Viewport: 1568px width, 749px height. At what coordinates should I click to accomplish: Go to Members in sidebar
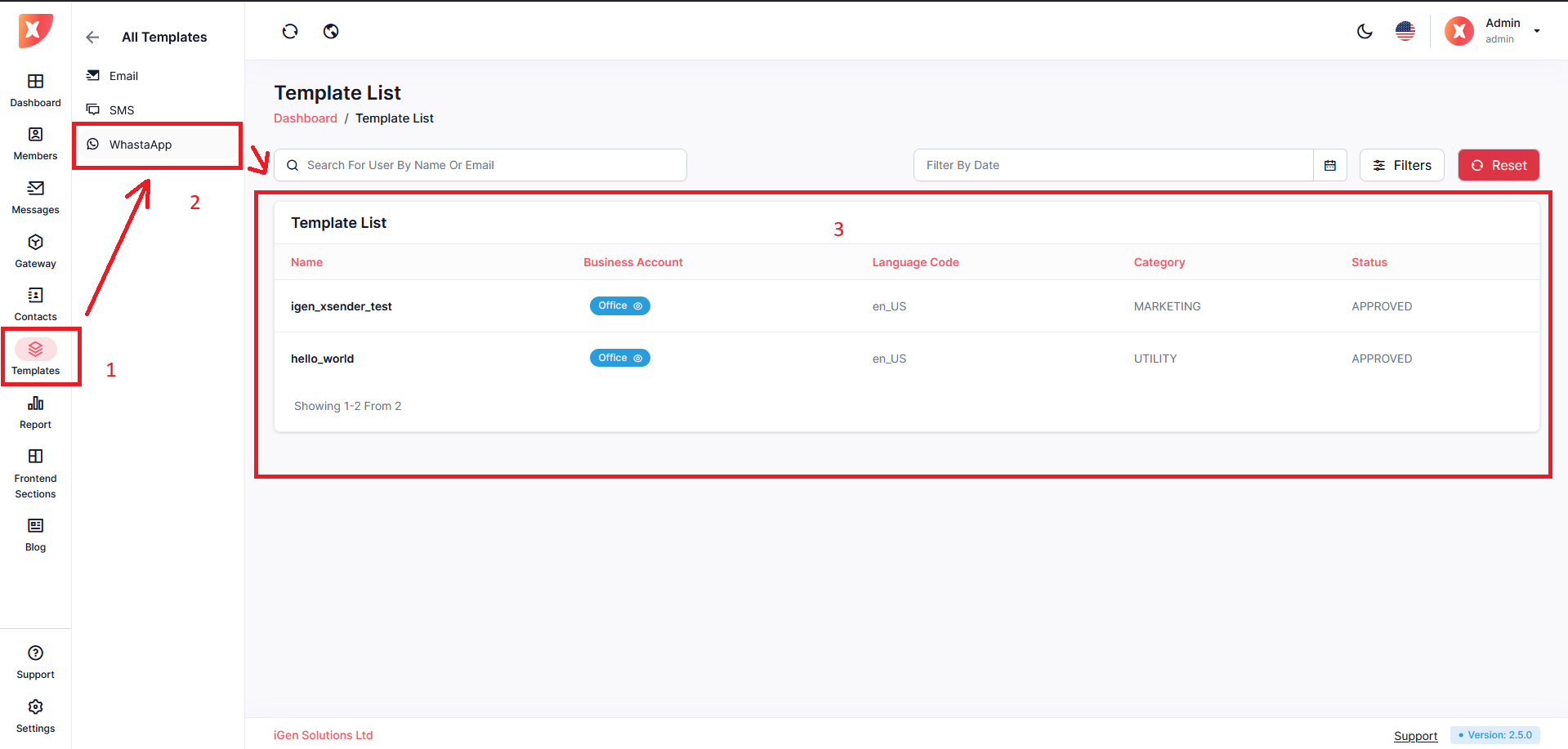[35, 144]
